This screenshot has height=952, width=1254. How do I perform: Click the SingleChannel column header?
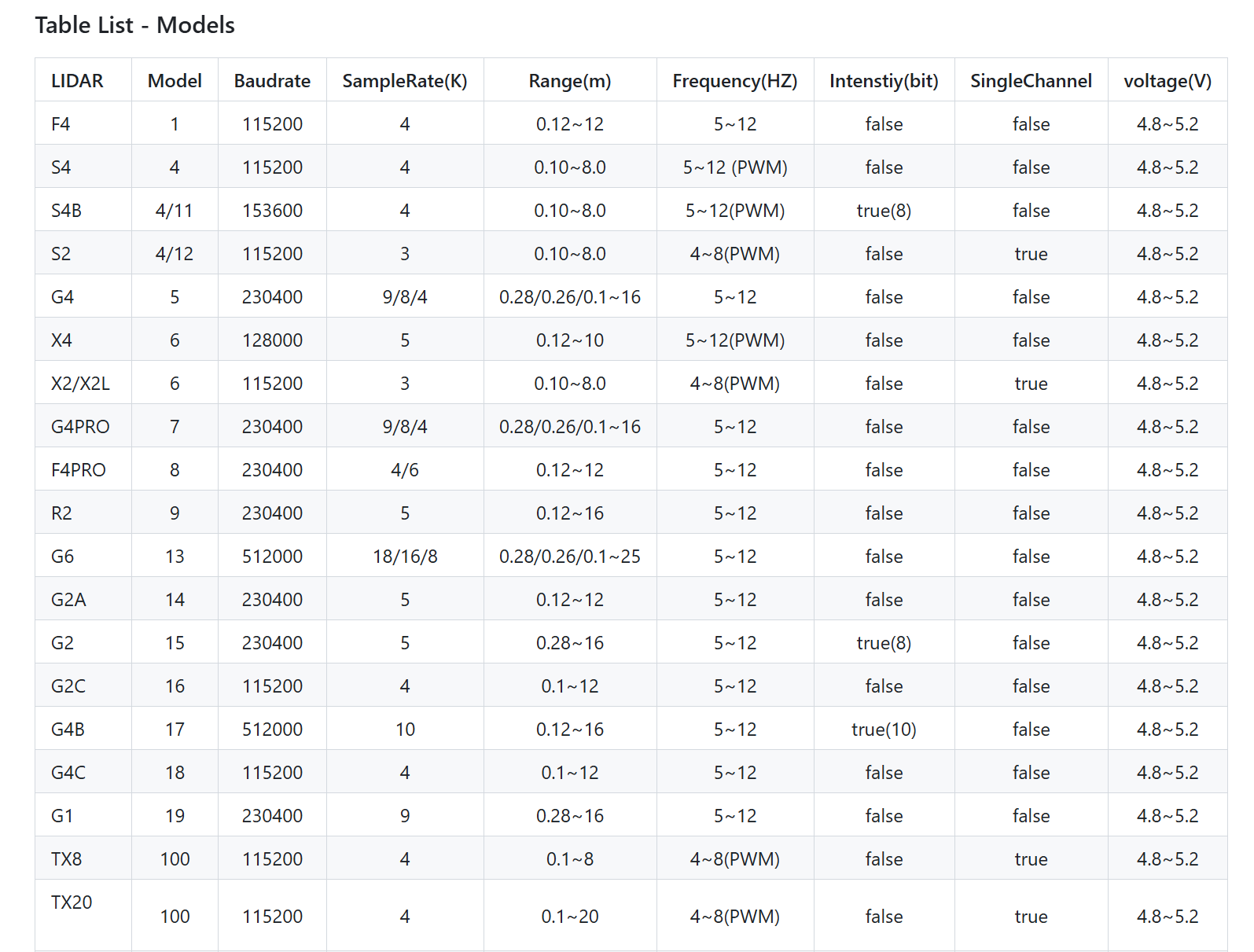pos(1031,81)
